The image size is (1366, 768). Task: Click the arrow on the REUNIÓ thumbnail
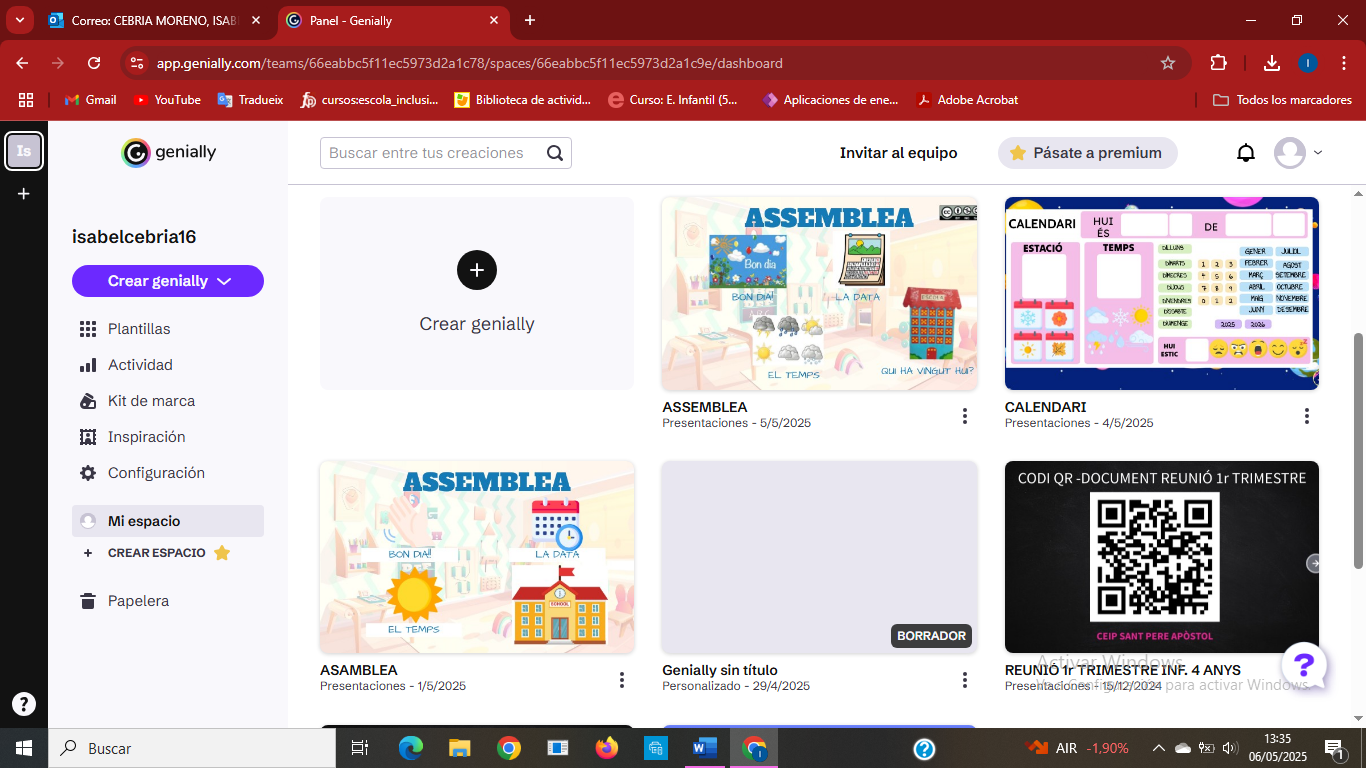(x=1314, y=564)
